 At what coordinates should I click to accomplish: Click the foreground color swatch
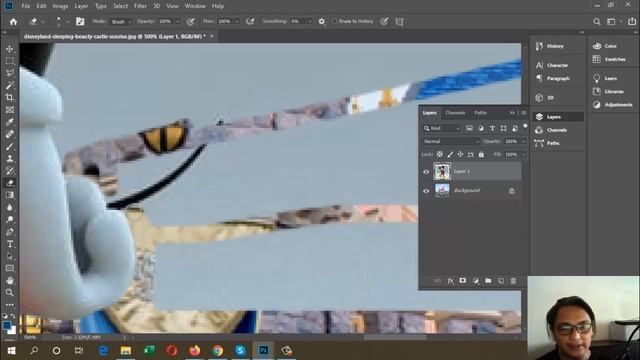click(7, 326)
